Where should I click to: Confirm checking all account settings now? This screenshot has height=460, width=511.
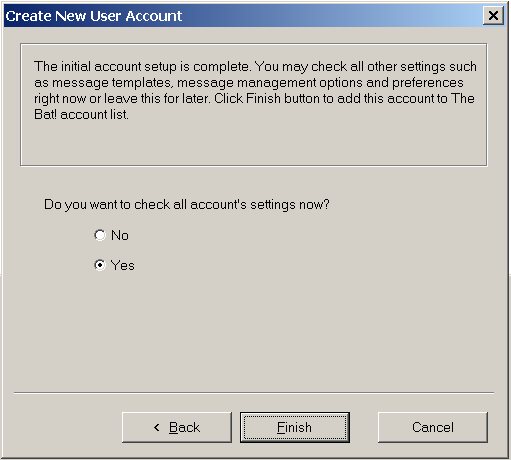(x=100, y=265)
